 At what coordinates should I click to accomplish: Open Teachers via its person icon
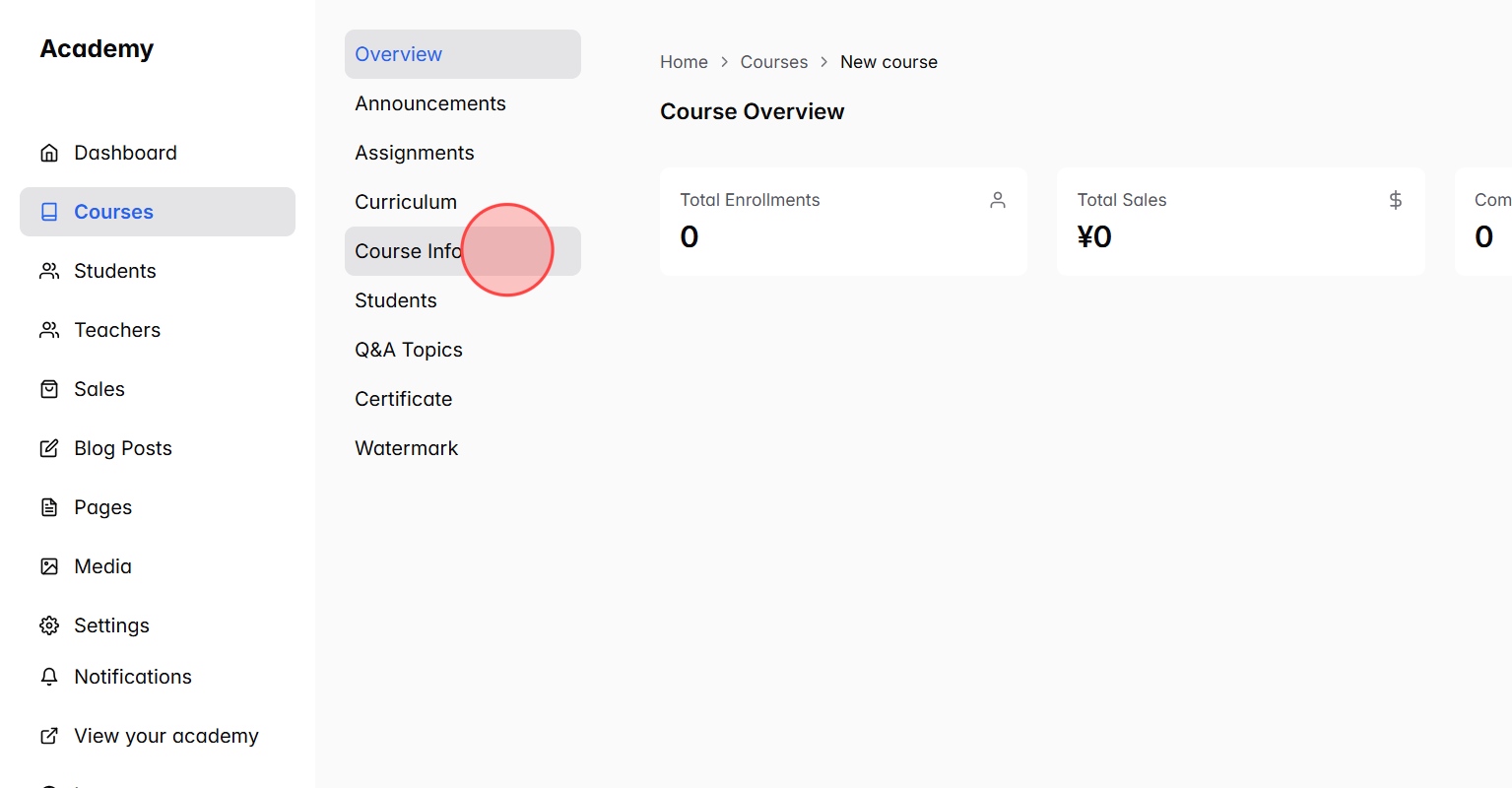click(x=49, y=329)
